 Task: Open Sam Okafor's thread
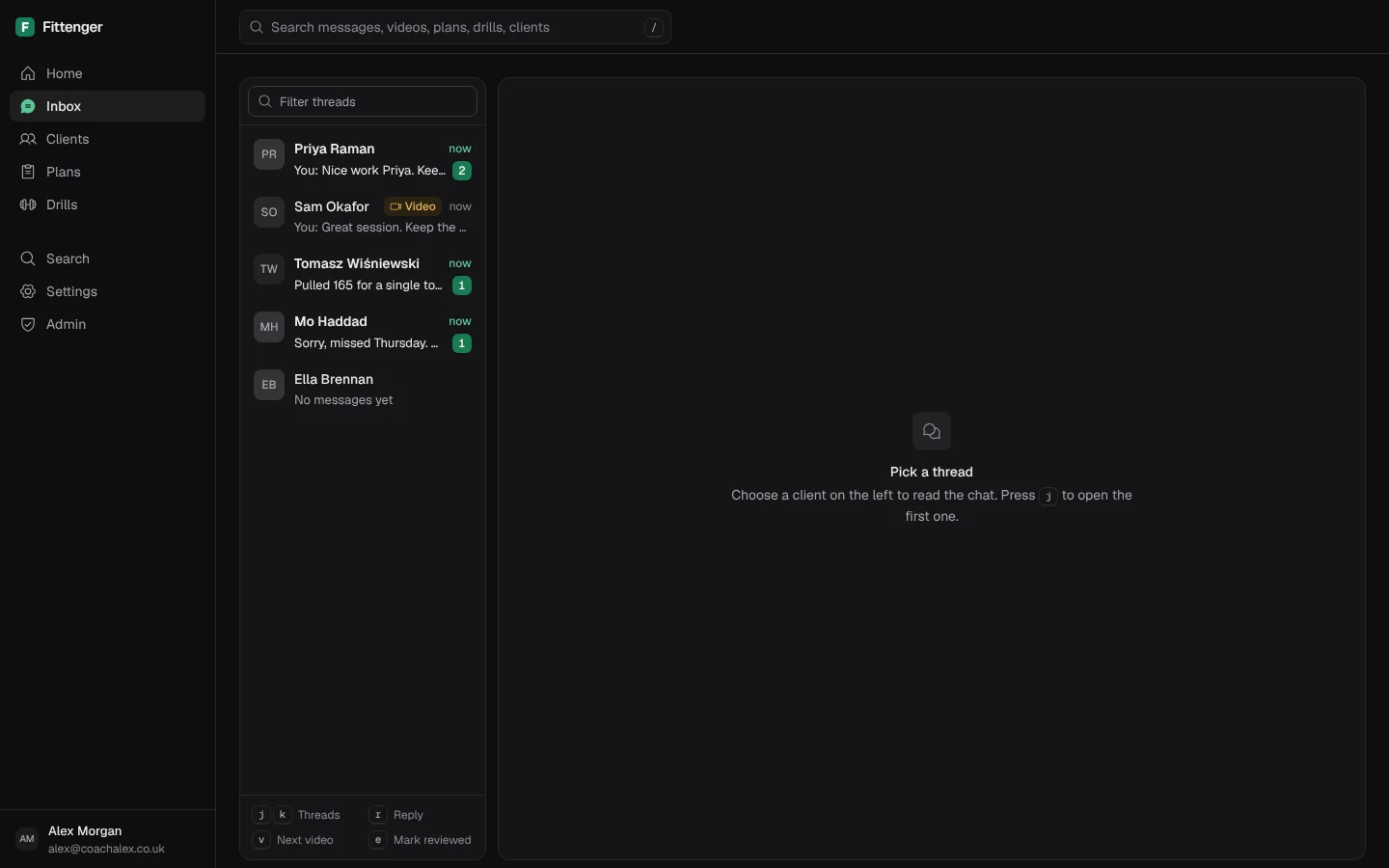point(363,217)
